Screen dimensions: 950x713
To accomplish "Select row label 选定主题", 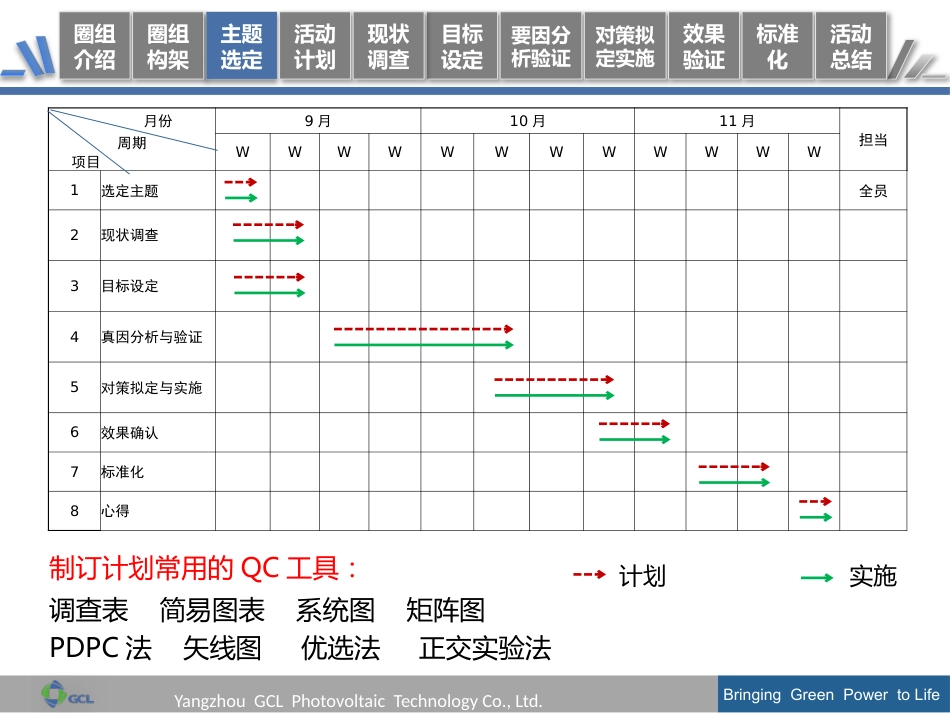I will click(x=130, y=191).
